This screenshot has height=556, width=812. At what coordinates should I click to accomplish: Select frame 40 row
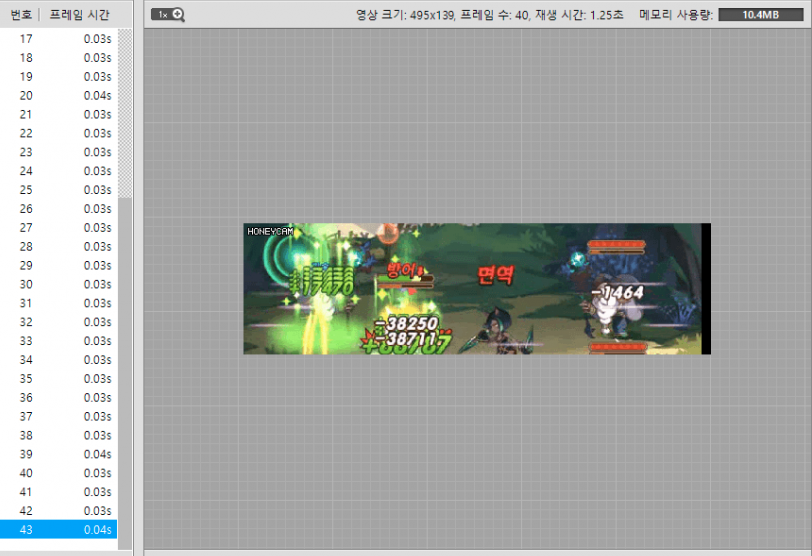[59, 473]
